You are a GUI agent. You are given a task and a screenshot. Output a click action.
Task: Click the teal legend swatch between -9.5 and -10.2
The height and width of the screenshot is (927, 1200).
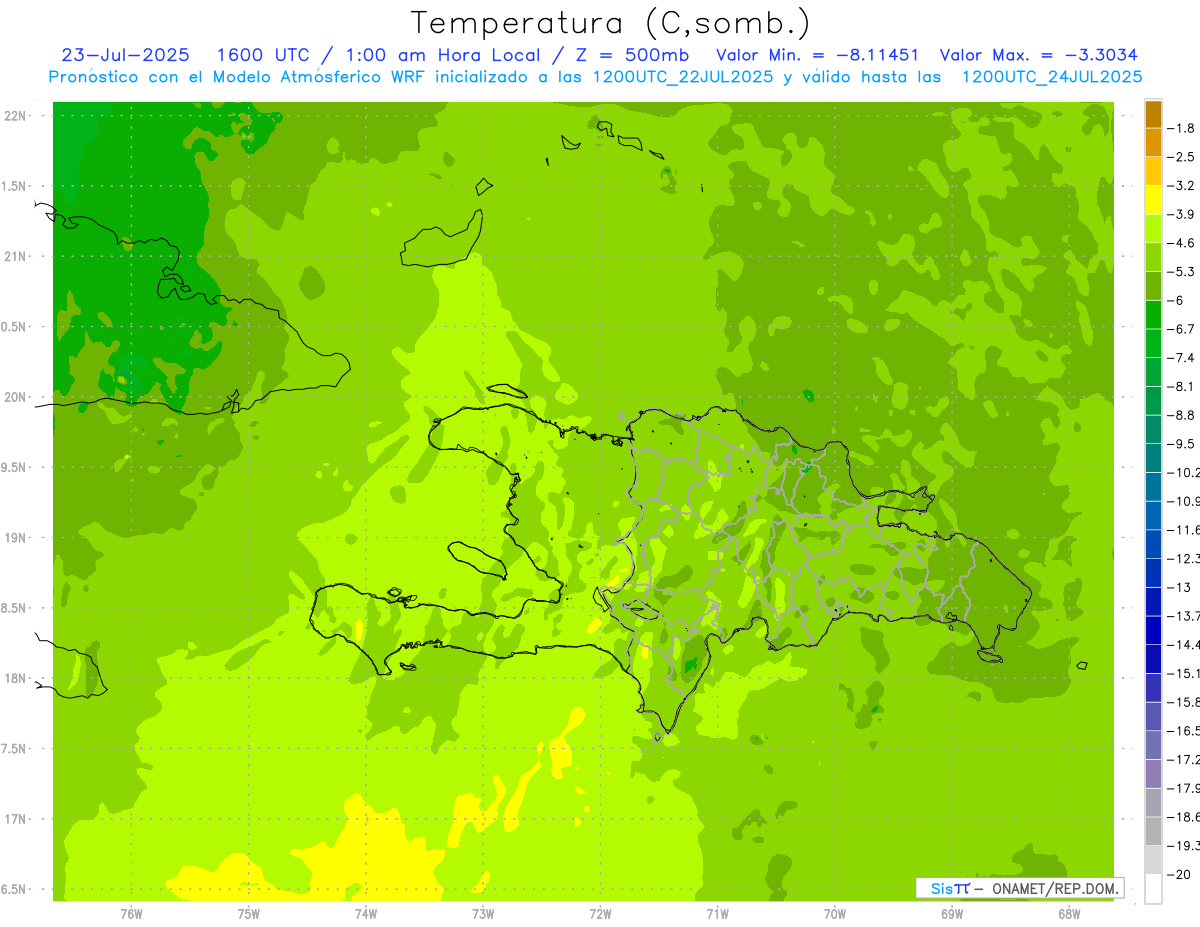tap(1153, 458)
